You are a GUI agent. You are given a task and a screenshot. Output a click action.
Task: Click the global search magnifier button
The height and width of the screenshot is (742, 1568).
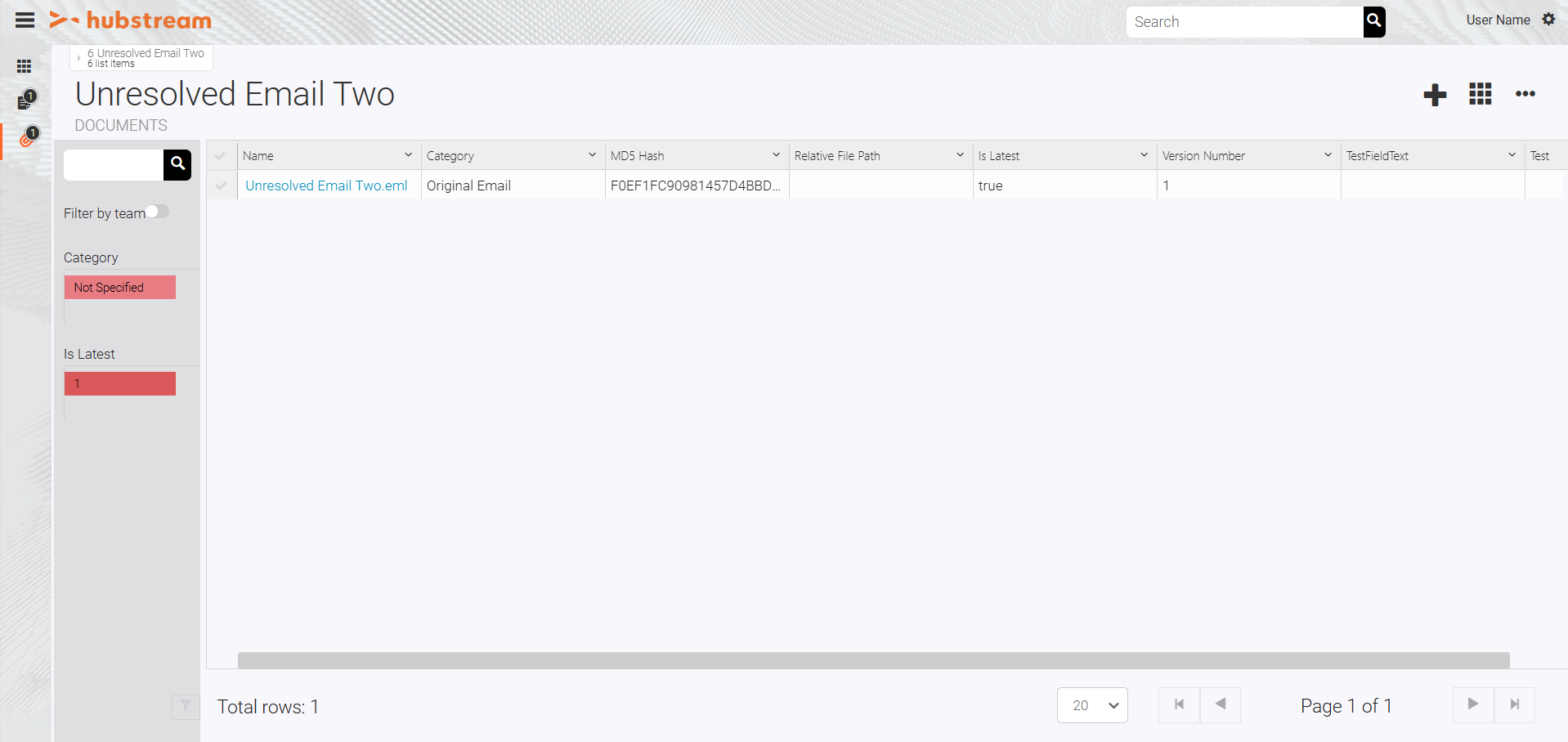1373,21
